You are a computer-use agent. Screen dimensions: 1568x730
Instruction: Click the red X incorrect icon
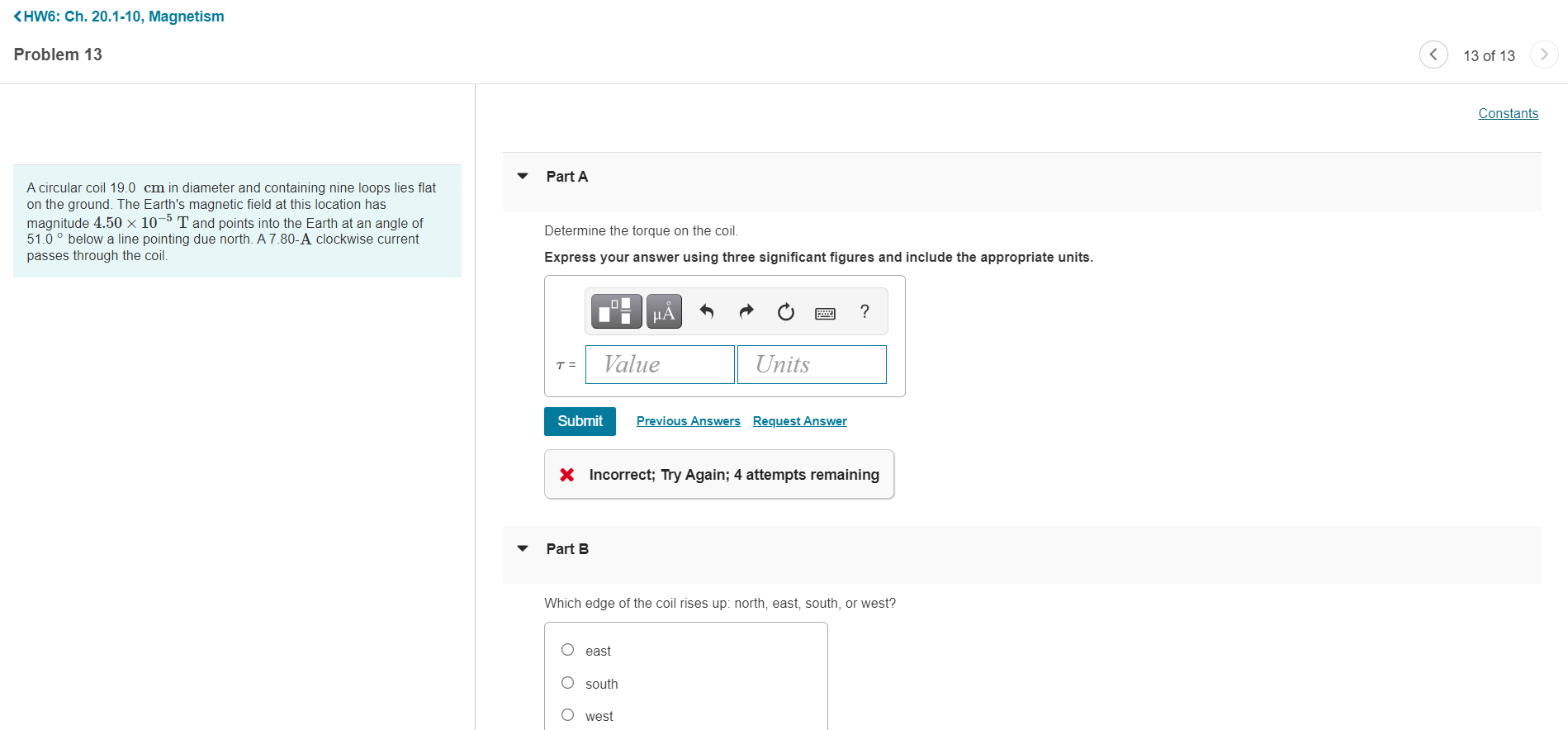click(x=567, y=475)
